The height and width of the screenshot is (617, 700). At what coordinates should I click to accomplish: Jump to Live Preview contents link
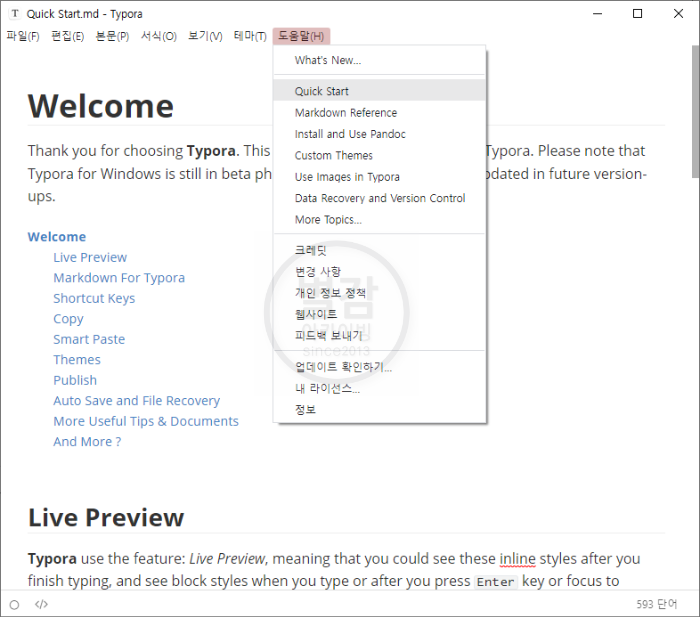point(90,258)
